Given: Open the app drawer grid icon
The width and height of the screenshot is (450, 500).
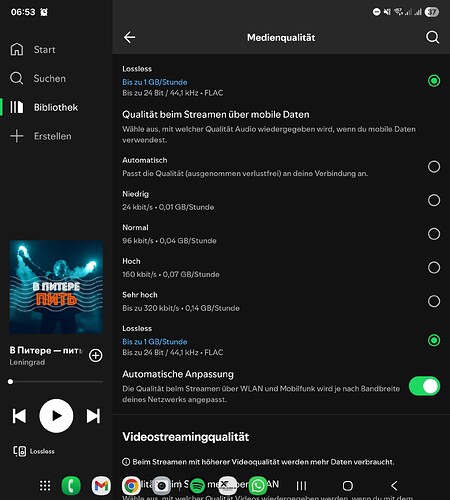Looking at the screenshot, I should (x=45, y=486).
